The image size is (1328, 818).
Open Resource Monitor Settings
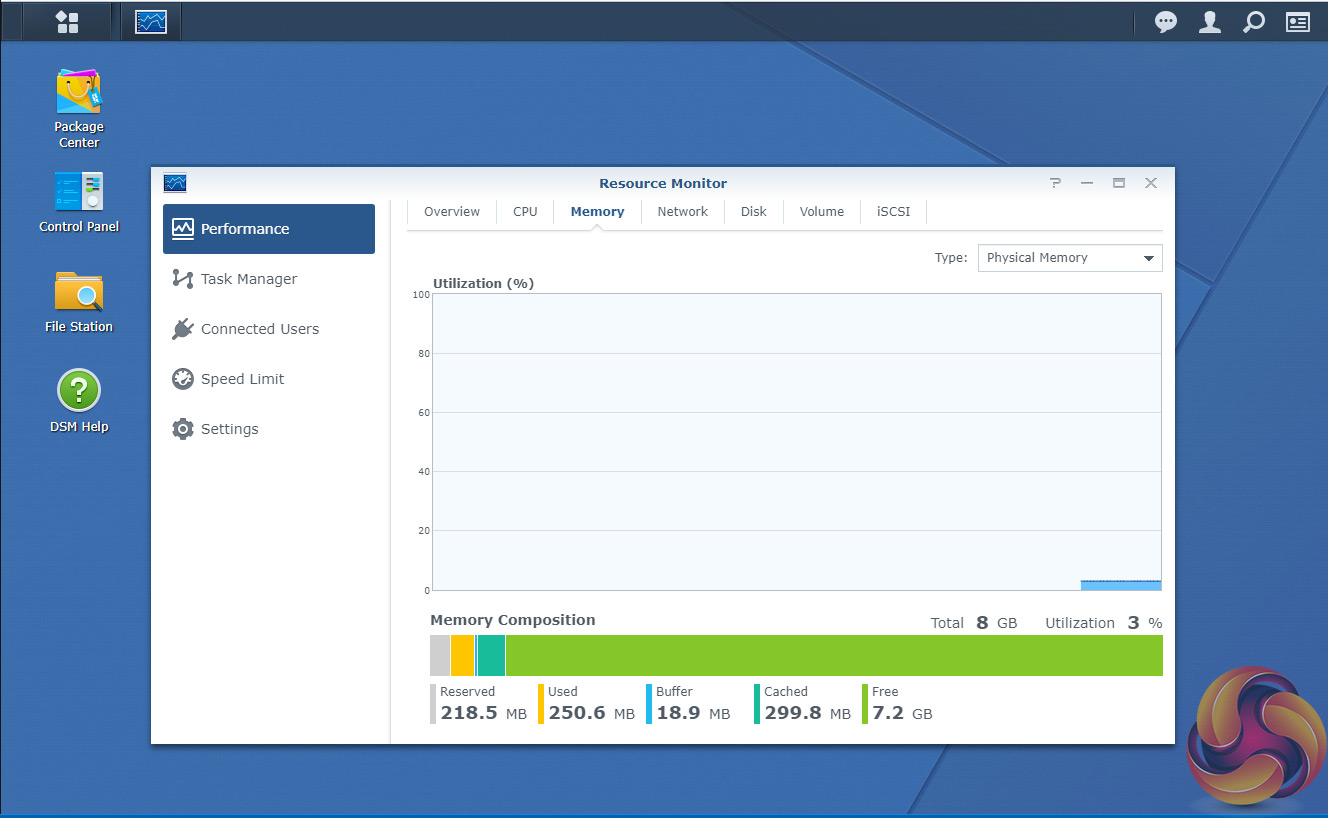pyautogui.click(x=229, y=429)
